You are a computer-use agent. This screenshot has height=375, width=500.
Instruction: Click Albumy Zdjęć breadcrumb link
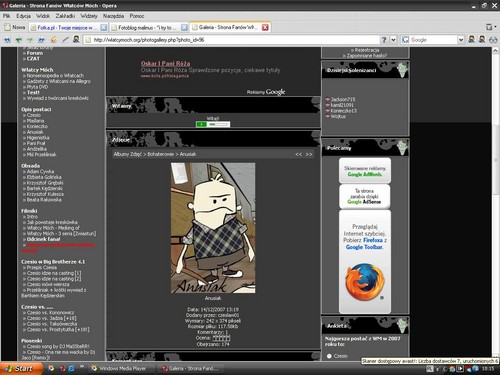pos(128,154)
